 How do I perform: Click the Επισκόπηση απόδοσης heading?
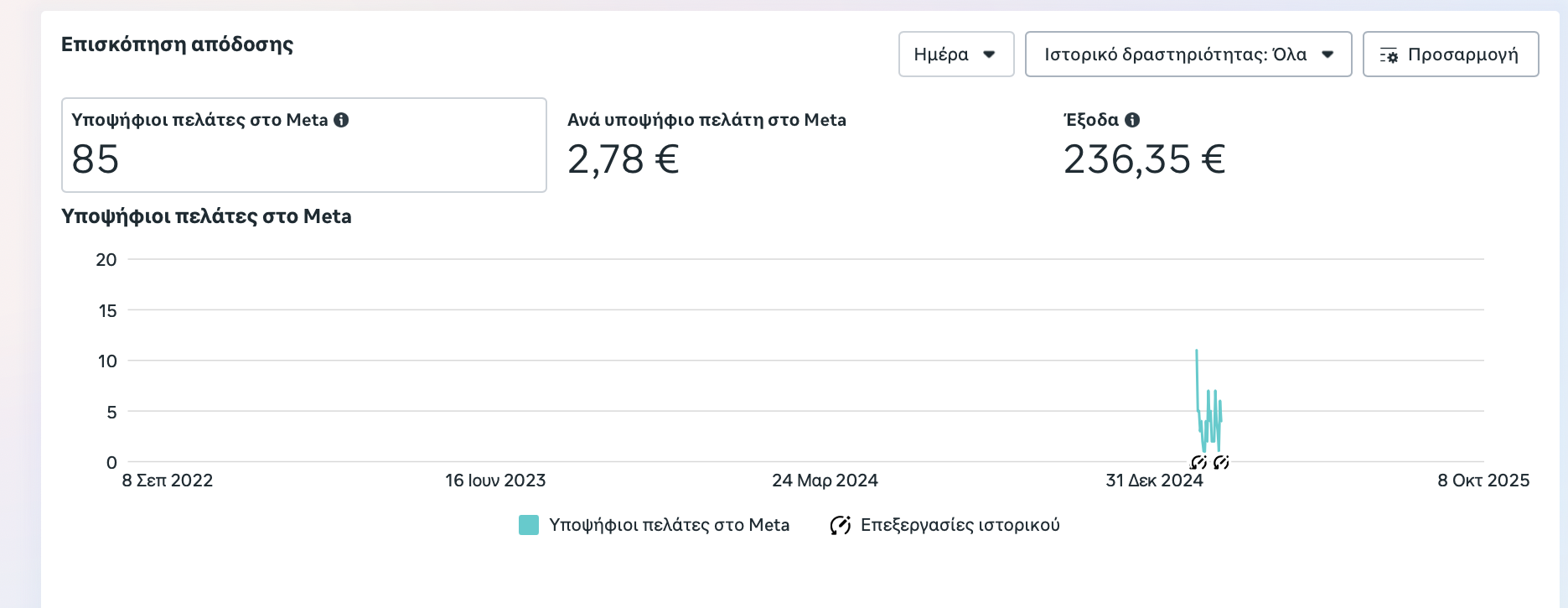pyautogui.click(x=177, y=44)
